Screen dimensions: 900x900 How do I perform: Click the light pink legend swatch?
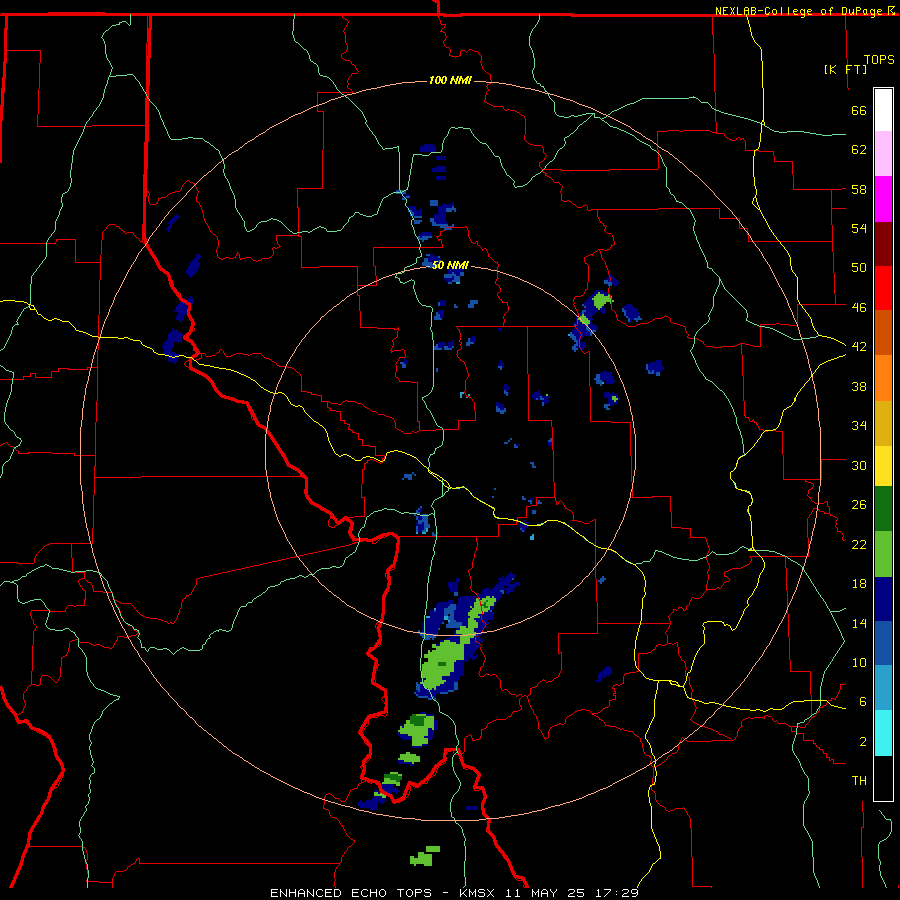[883, 154]
